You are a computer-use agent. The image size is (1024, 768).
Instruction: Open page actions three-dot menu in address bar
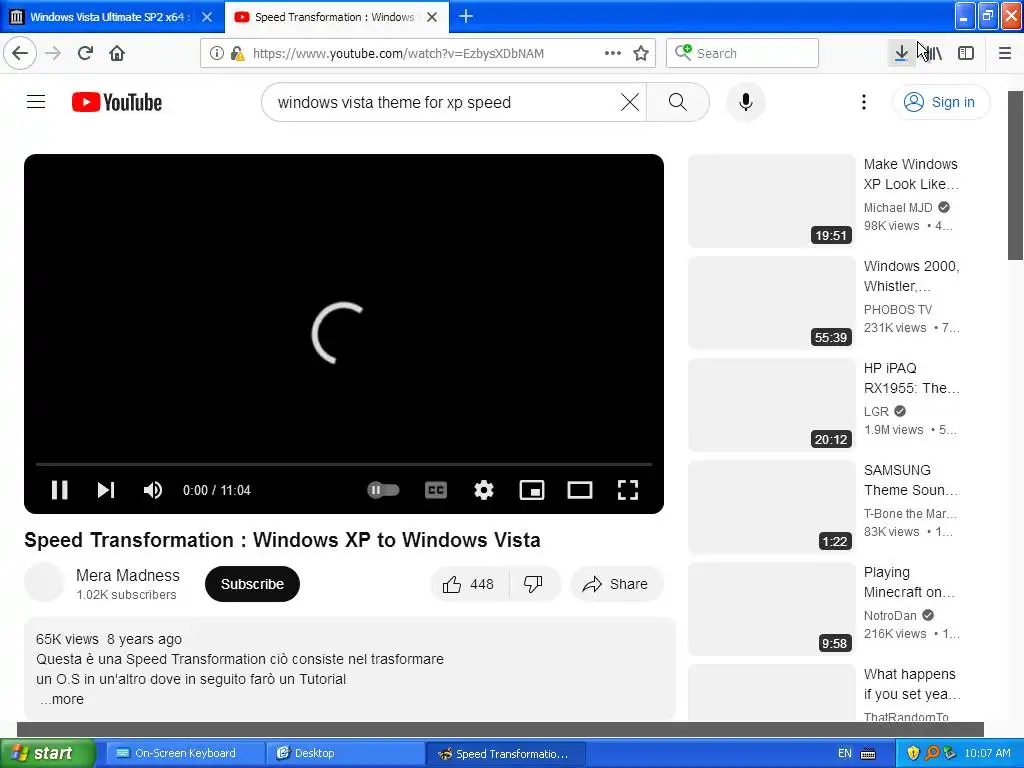(613, 53)
